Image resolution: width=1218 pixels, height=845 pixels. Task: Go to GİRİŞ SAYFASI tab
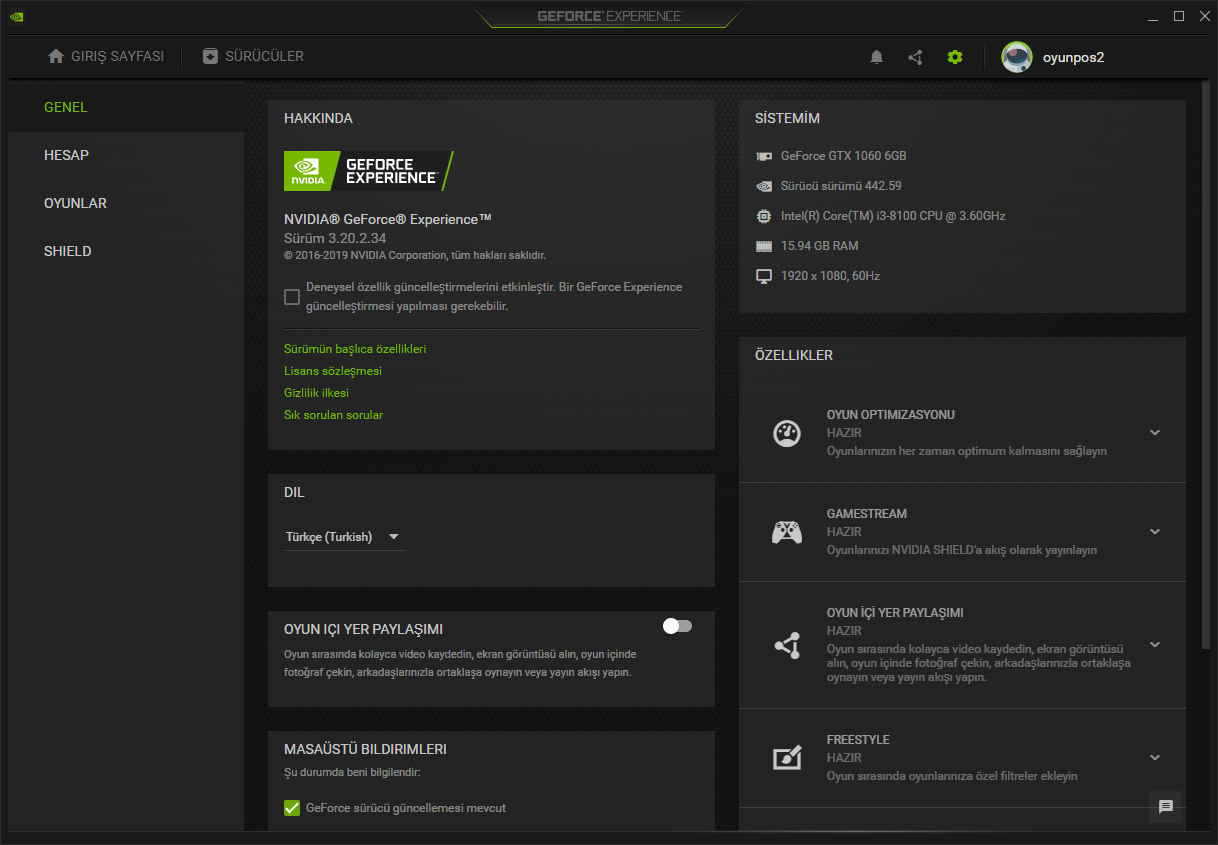[106, 57]
